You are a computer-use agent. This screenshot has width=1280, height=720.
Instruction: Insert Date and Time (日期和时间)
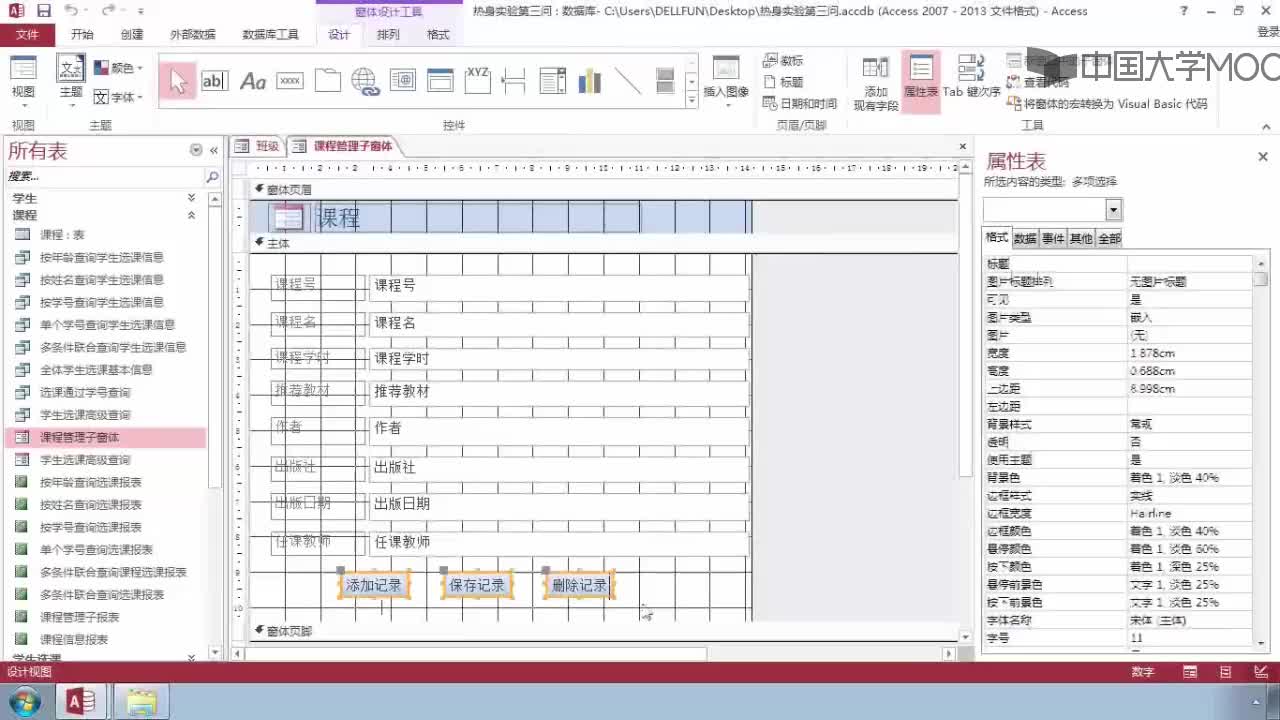coord(800,104)
